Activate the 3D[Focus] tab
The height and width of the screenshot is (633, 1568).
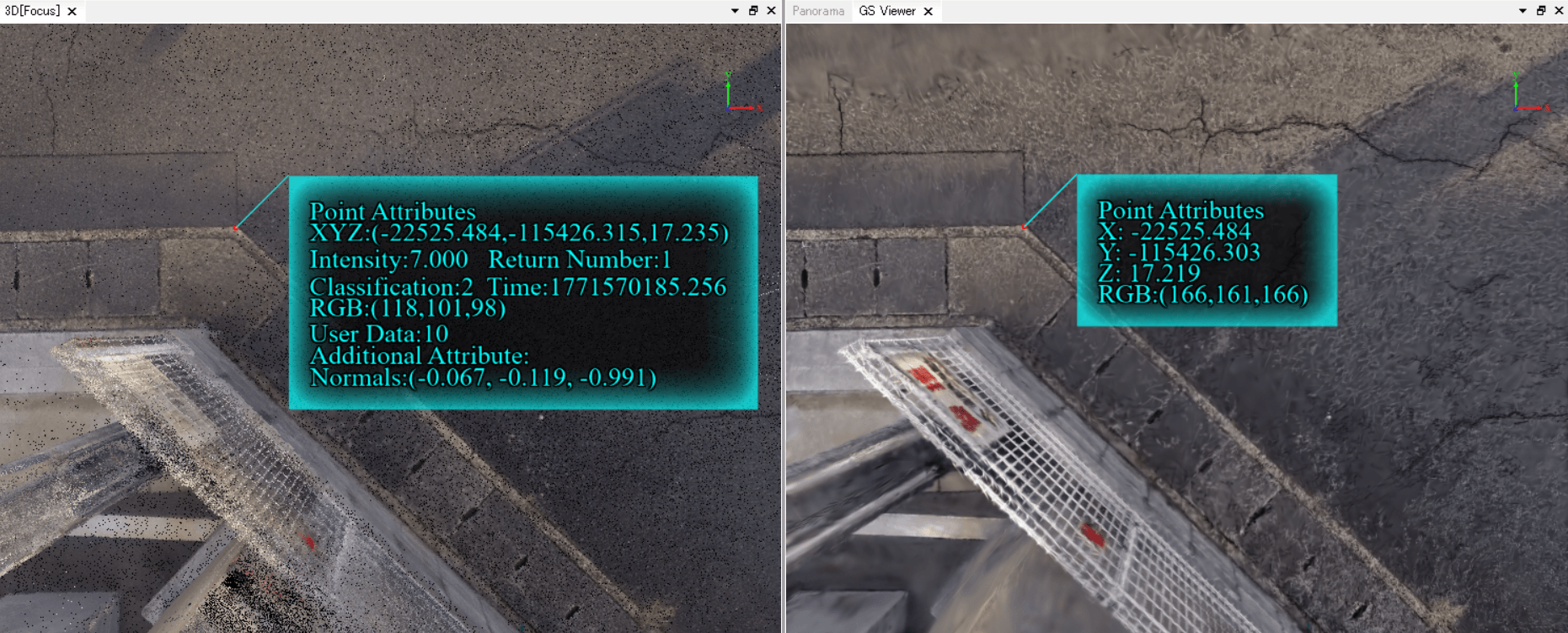coord(32,11)
